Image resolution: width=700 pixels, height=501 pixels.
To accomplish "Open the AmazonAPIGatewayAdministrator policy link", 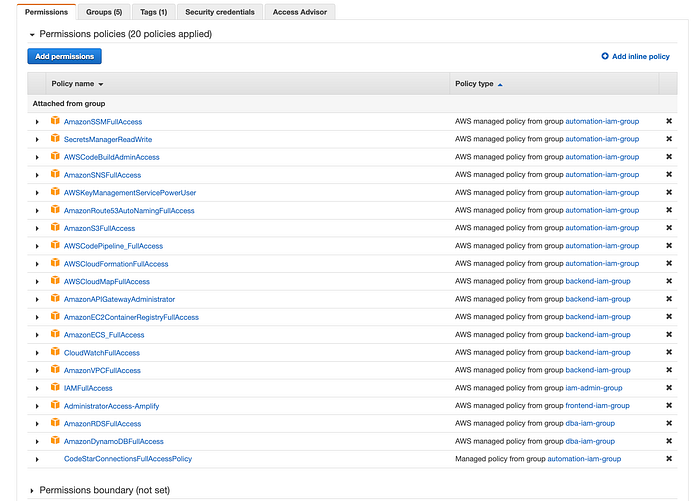I will (x=119, y=299).
